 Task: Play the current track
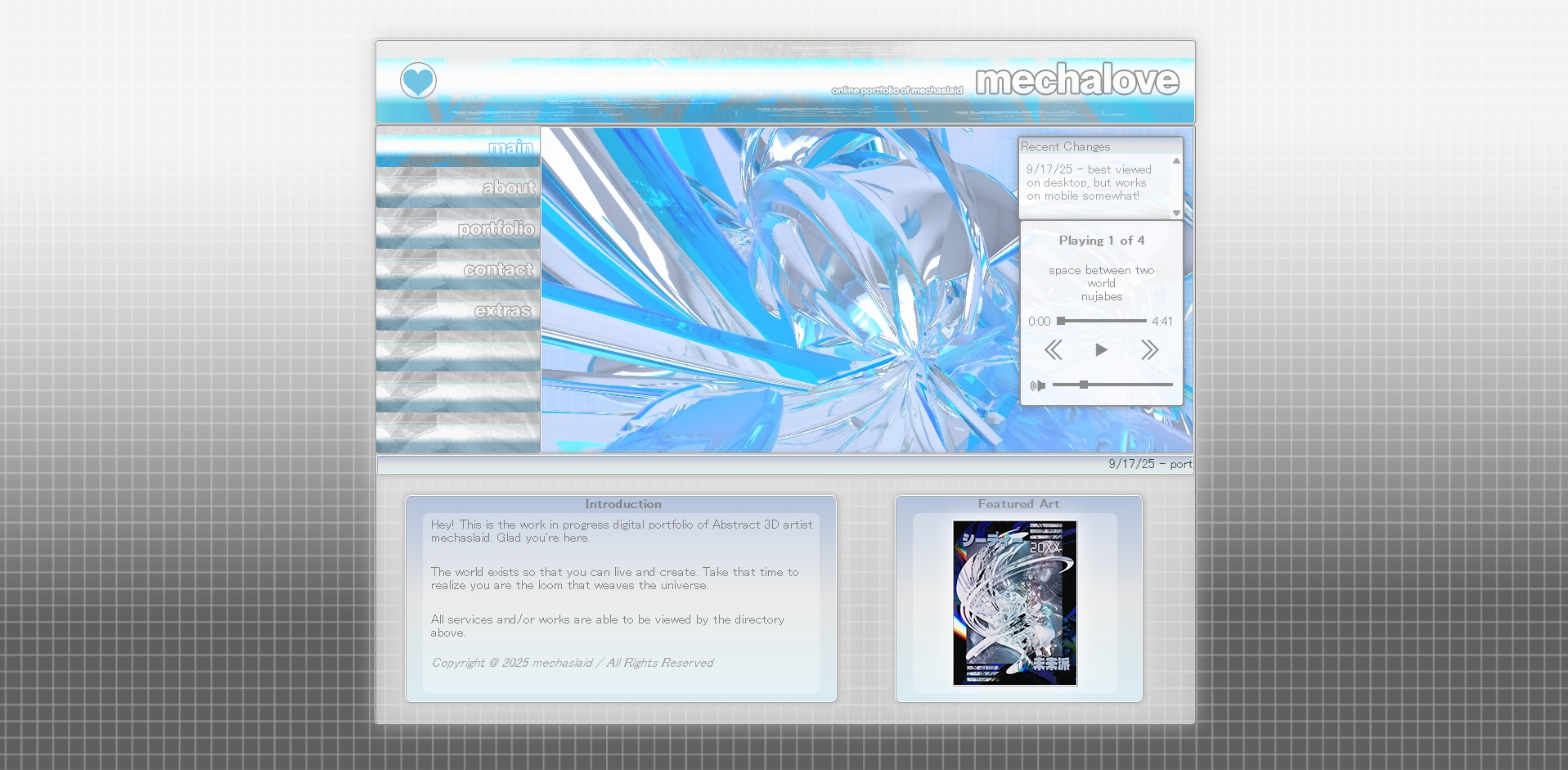[x=1101, y=350]
